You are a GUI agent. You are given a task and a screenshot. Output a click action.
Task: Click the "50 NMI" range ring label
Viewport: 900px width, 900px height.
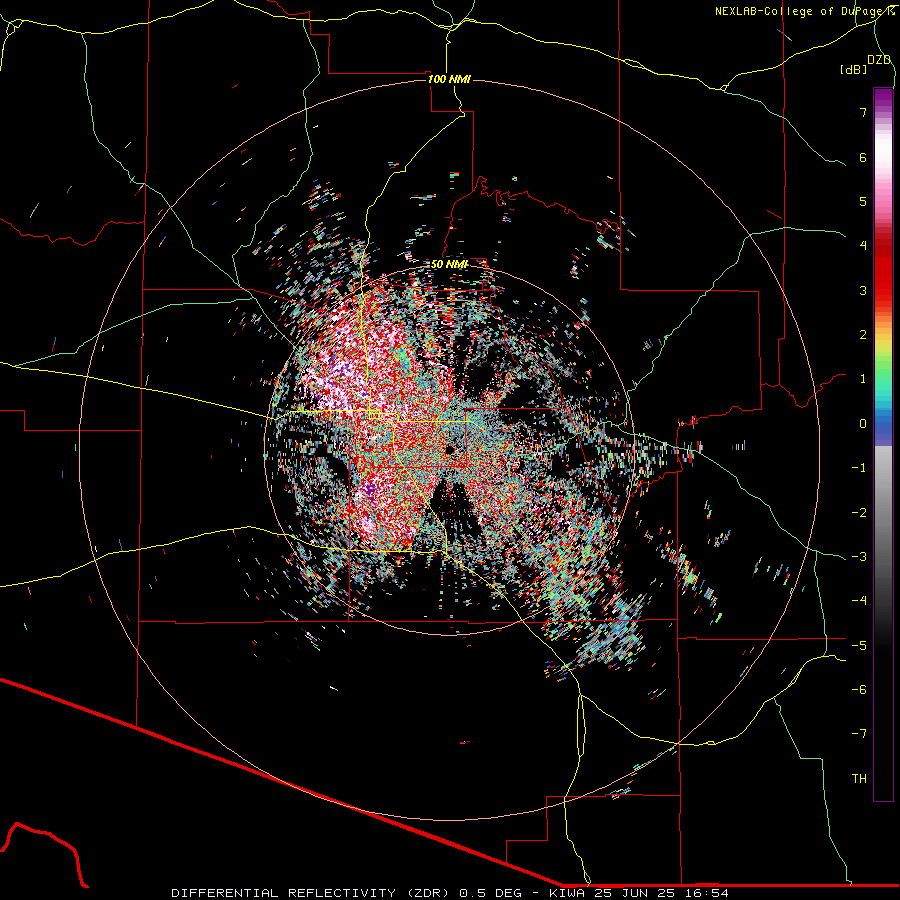coord(449,264)
